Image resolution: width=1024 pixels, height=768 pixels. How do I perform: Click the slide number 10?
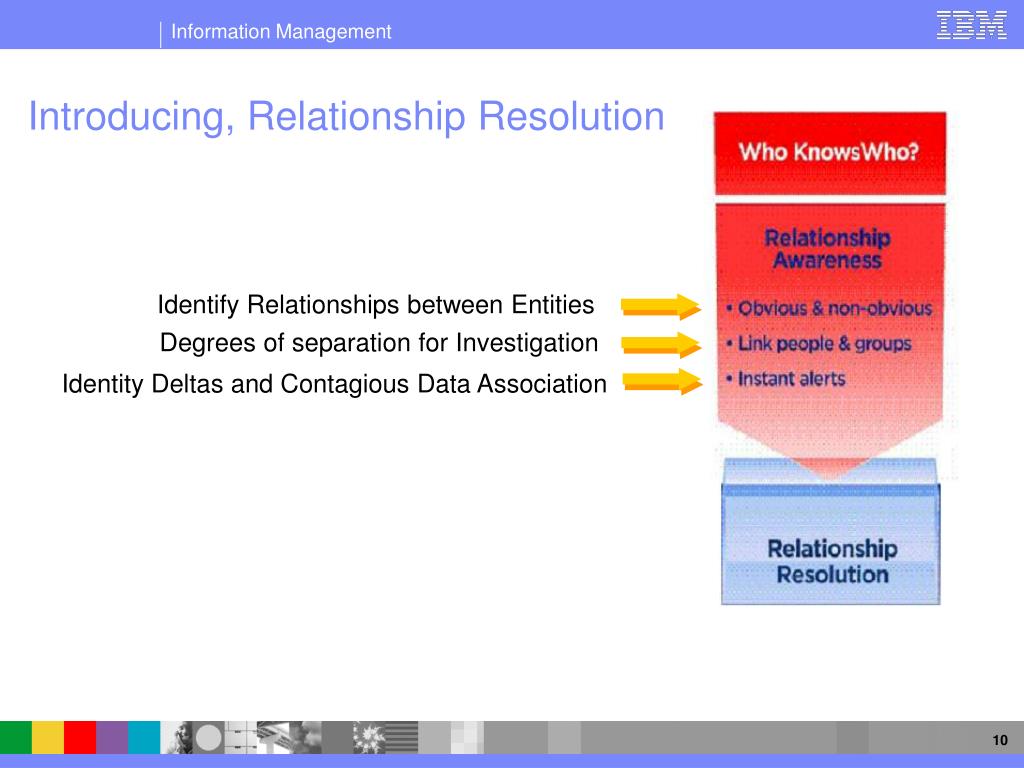pos(1000,741)
